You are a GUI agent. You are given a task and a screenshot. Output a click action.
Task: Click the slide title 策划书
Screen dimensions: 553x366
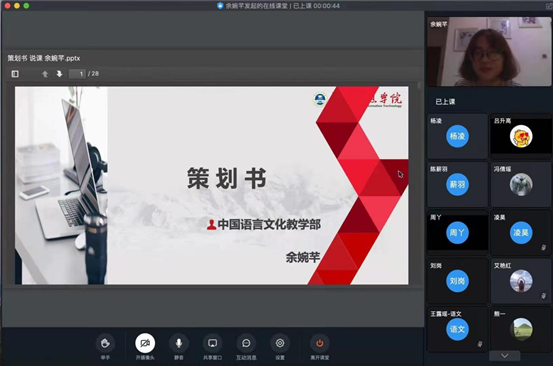pyautogui.click(x=226, y=178)
